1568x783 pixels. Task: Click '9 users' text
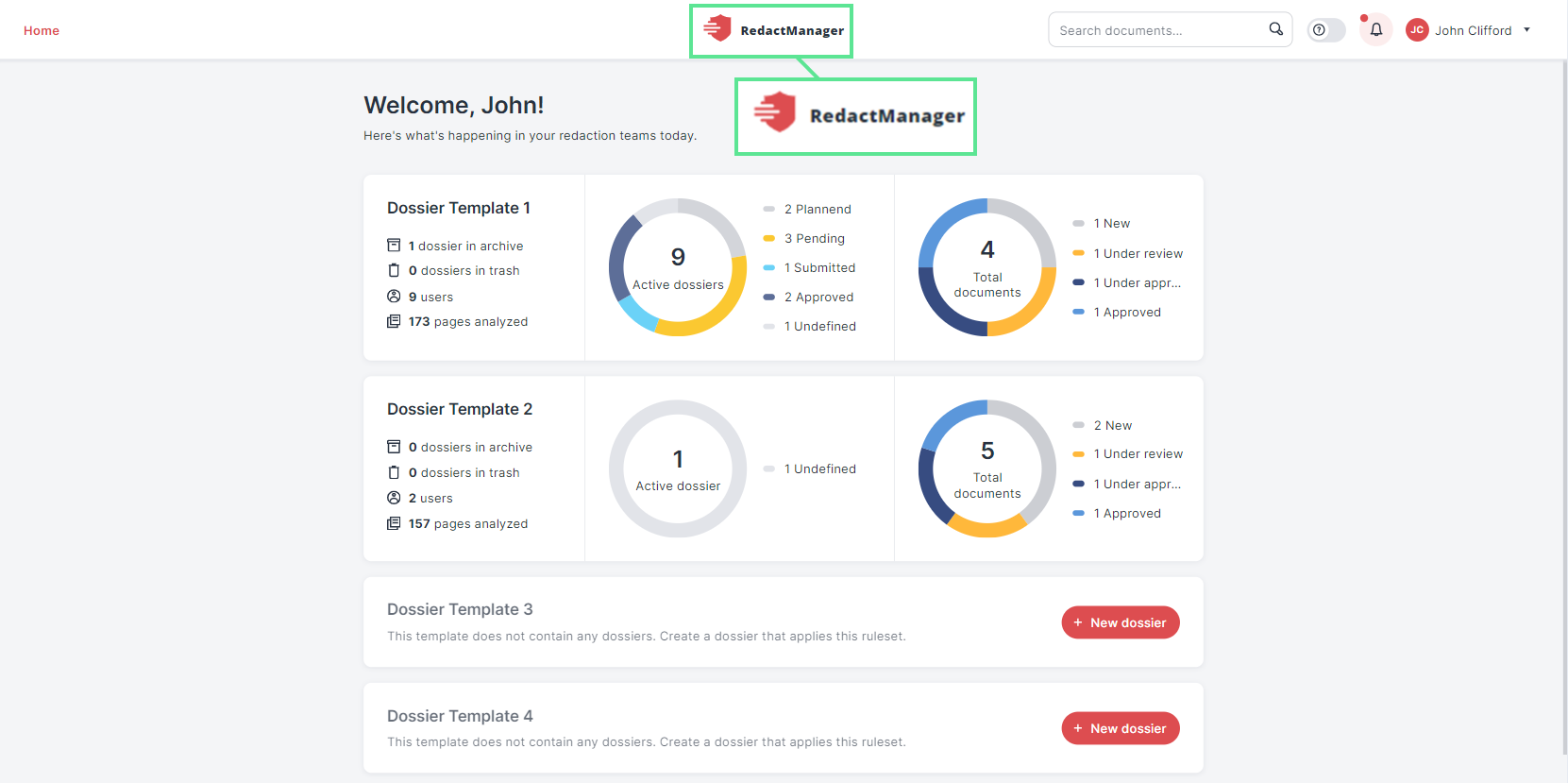(x=430, y=297)
